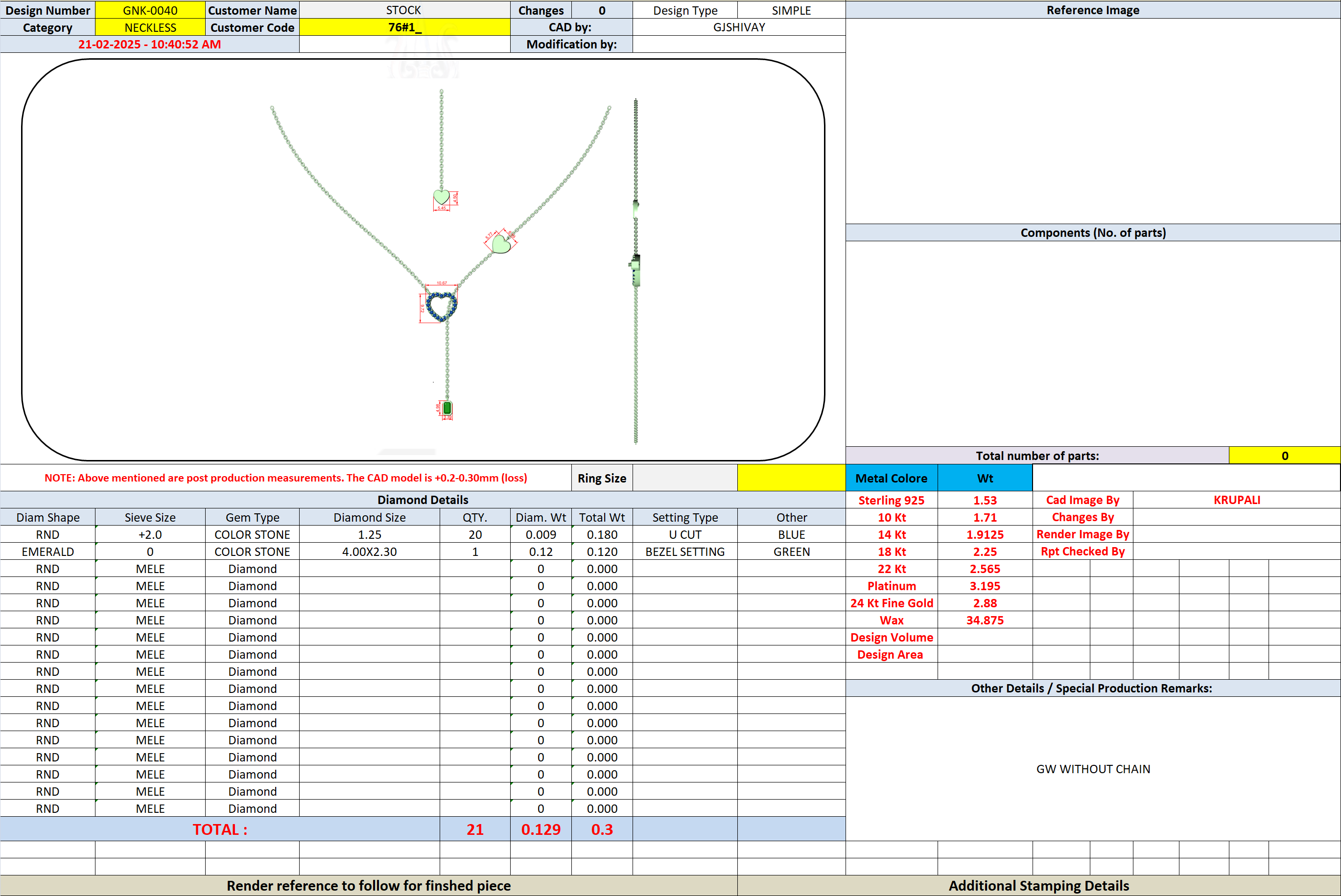
Task: Click the Additional Stamping Details header
Action: pos(1038,885)
